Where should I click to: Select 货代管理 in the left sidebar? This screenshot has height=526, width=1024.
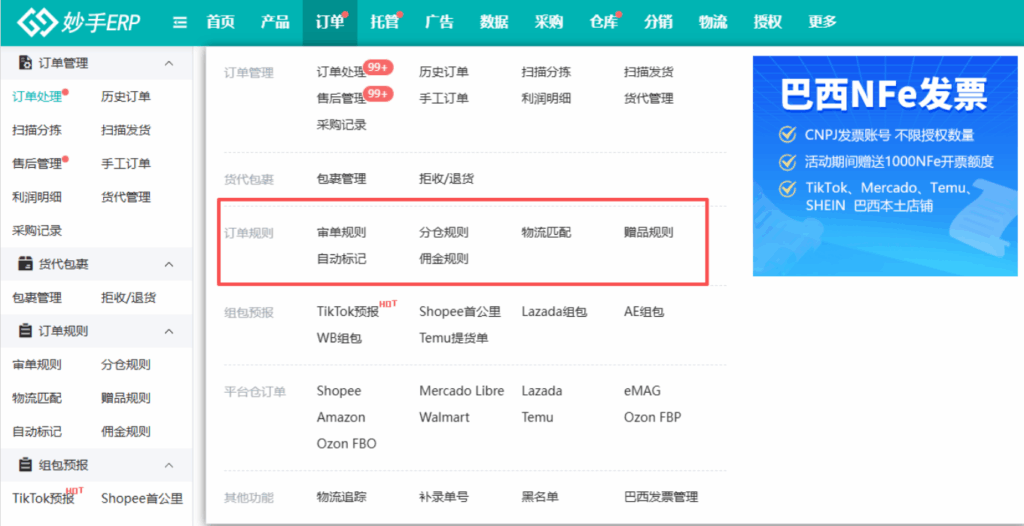click(126, 197)
